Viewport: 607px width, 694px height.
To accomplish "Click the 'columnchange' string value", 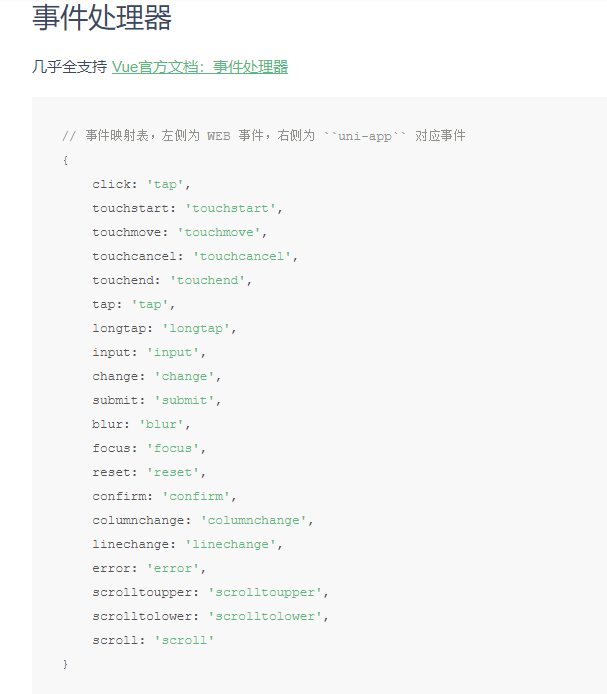I will click(x=254, y=520).
